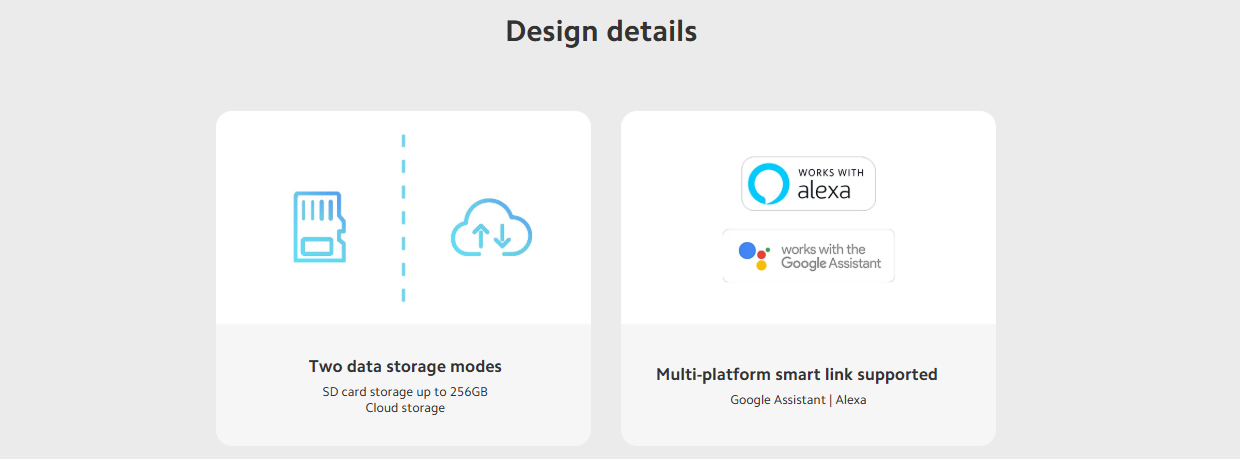This screenshot has width=1240, height=459.
Task: Click the Google Assistant colored dots logo
Action: pyautogui.click(x=753, y=256)
